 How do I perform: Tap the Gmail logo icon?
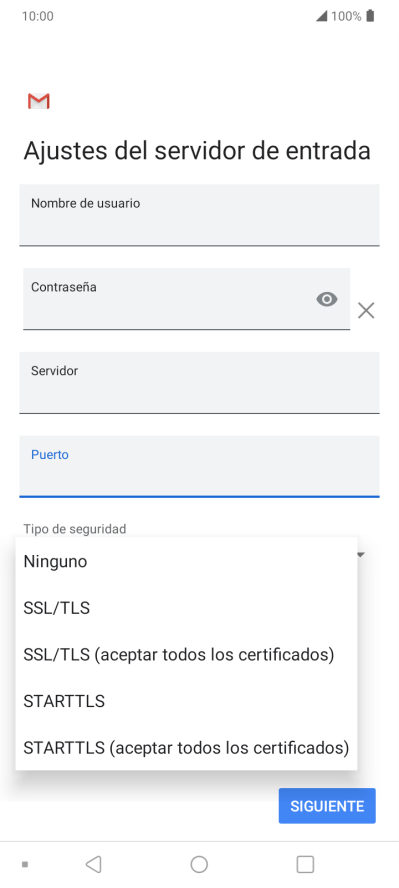pyautogui.click(x=38, y=101)
